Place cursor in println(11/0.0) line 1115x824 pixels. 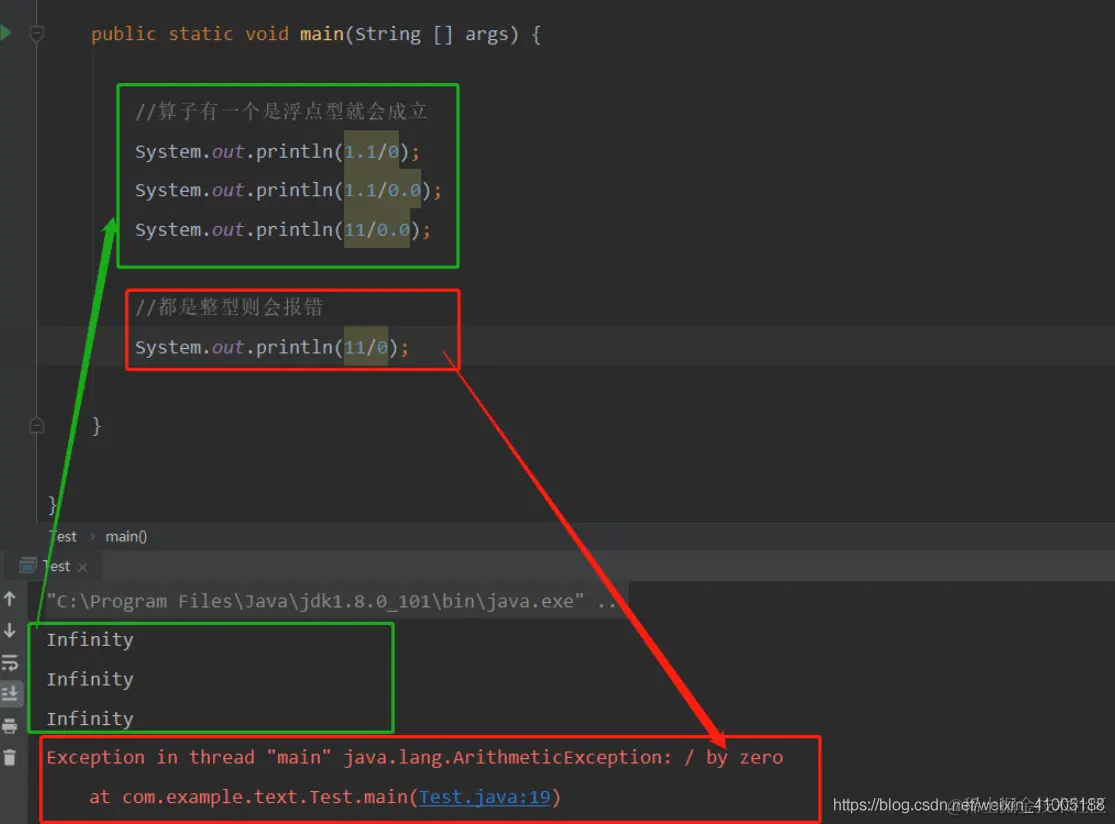coord(282,230)
